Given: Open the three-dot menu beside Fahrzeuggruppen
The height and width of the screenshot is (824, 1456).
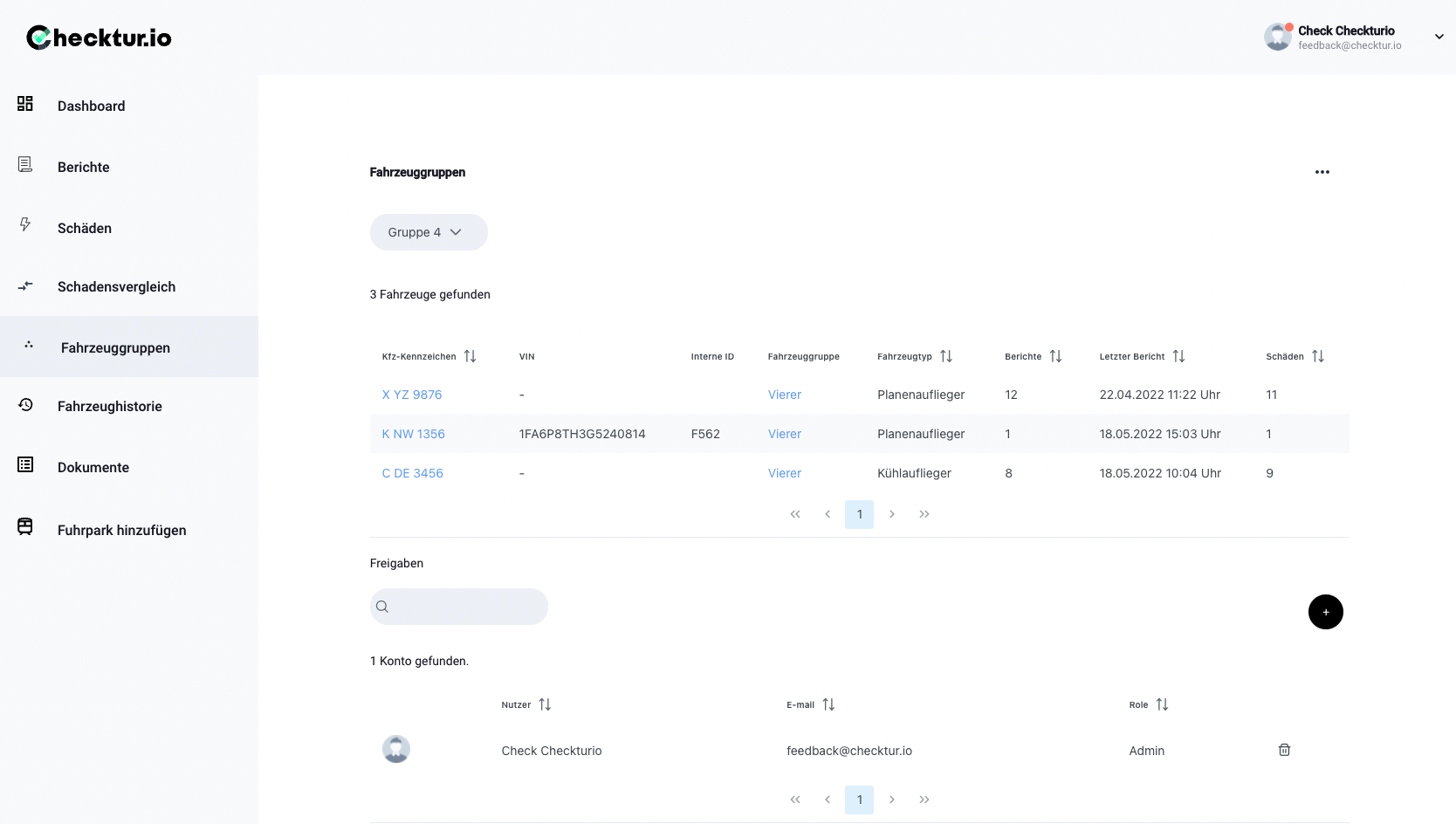Looking at the screenshot, I should pos(1322,172).
